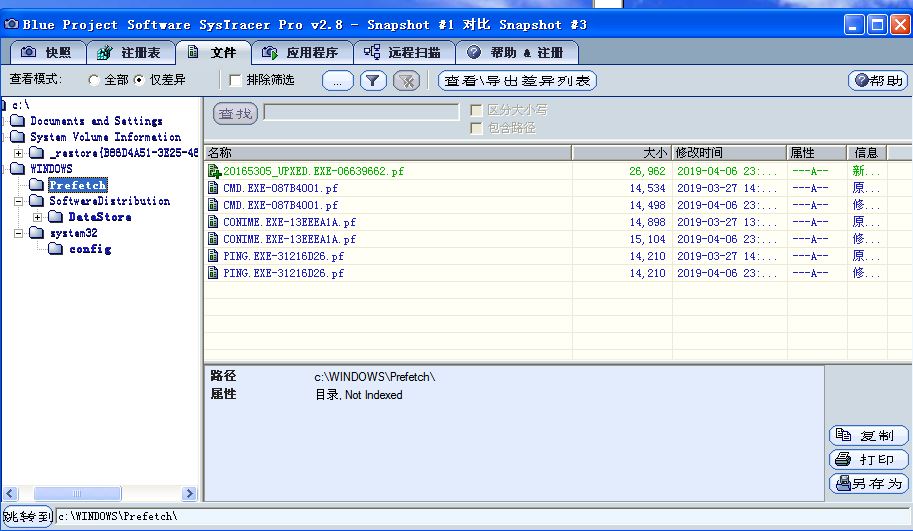Click the funnel filter icon button
This screenshot has height=531, width=913.
[x=373, y=81]
